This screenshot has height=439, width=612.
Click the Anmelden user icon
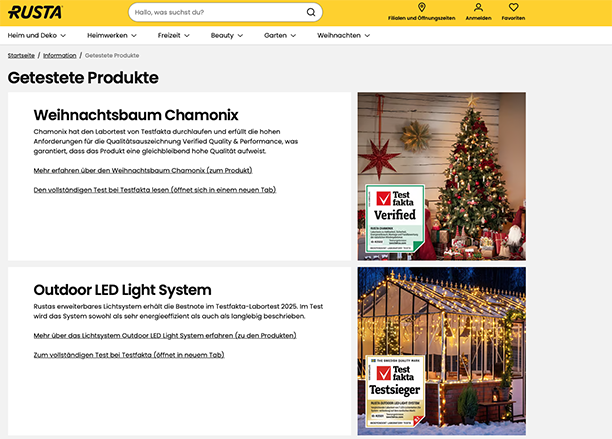click(478, 8)
